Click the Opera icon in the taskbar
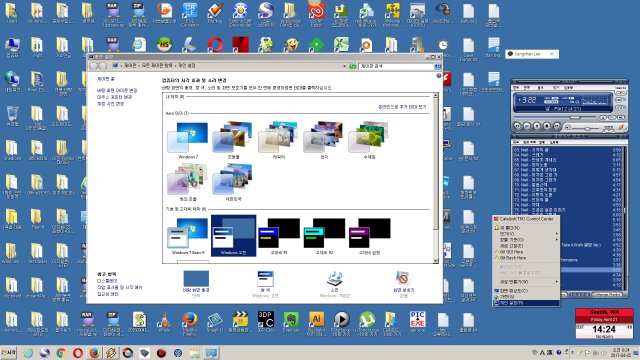Viewport: 640px width, 360px height. click(x=78, y=353)
